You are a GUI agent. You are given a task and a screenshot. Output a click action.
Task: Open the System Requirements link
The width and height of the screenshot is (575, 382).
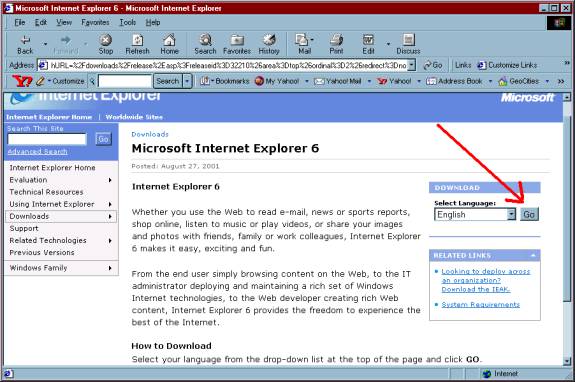click(480, 304)
